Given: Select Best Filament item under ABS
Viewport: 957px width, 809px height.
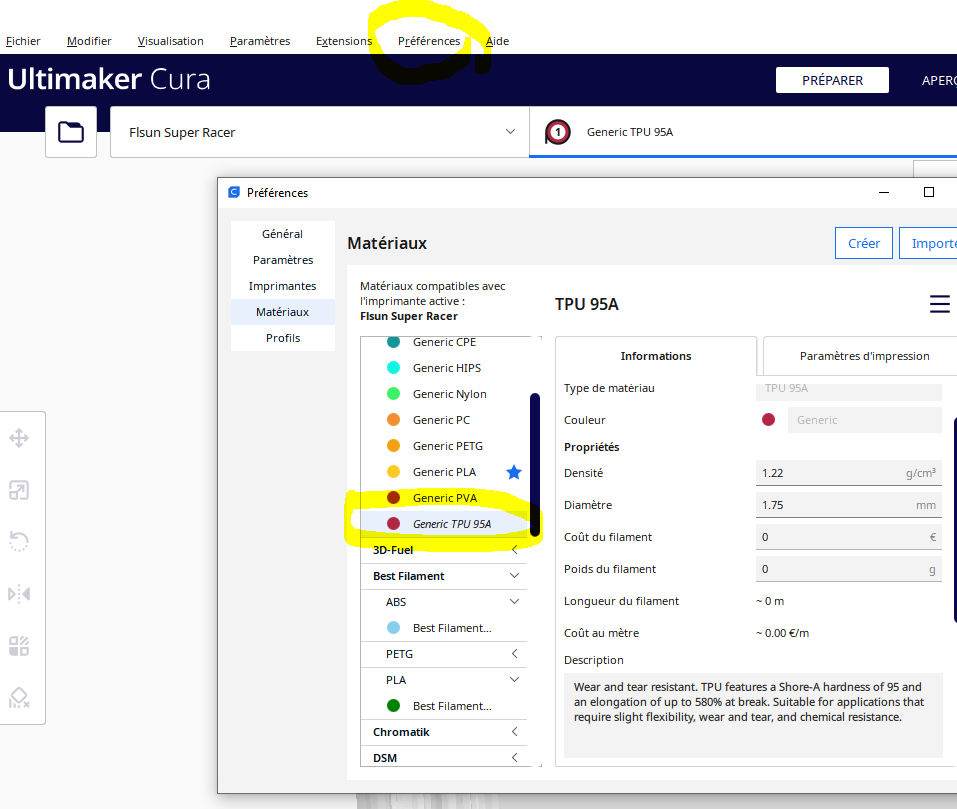Looking at the screenshot, I should click(444, 628).
